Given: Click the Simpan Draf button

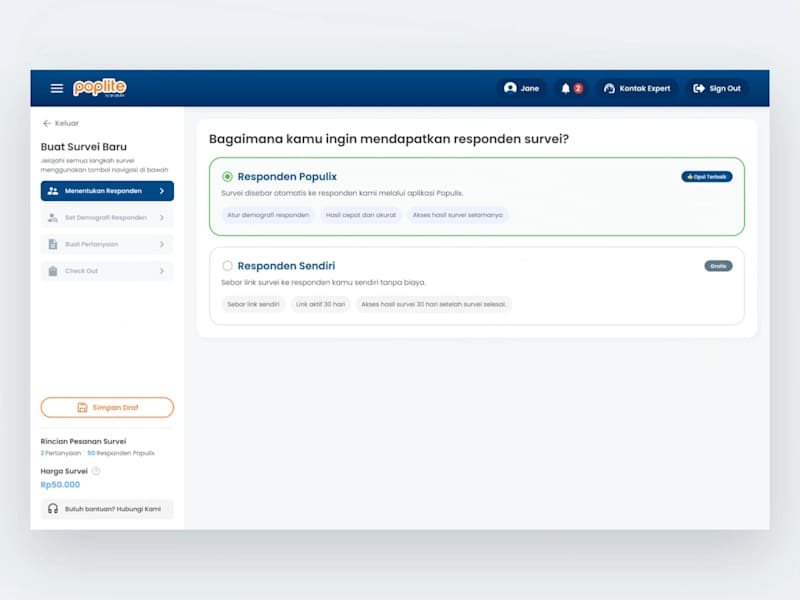Looking at the screenshot, I should tap(107, 408).
